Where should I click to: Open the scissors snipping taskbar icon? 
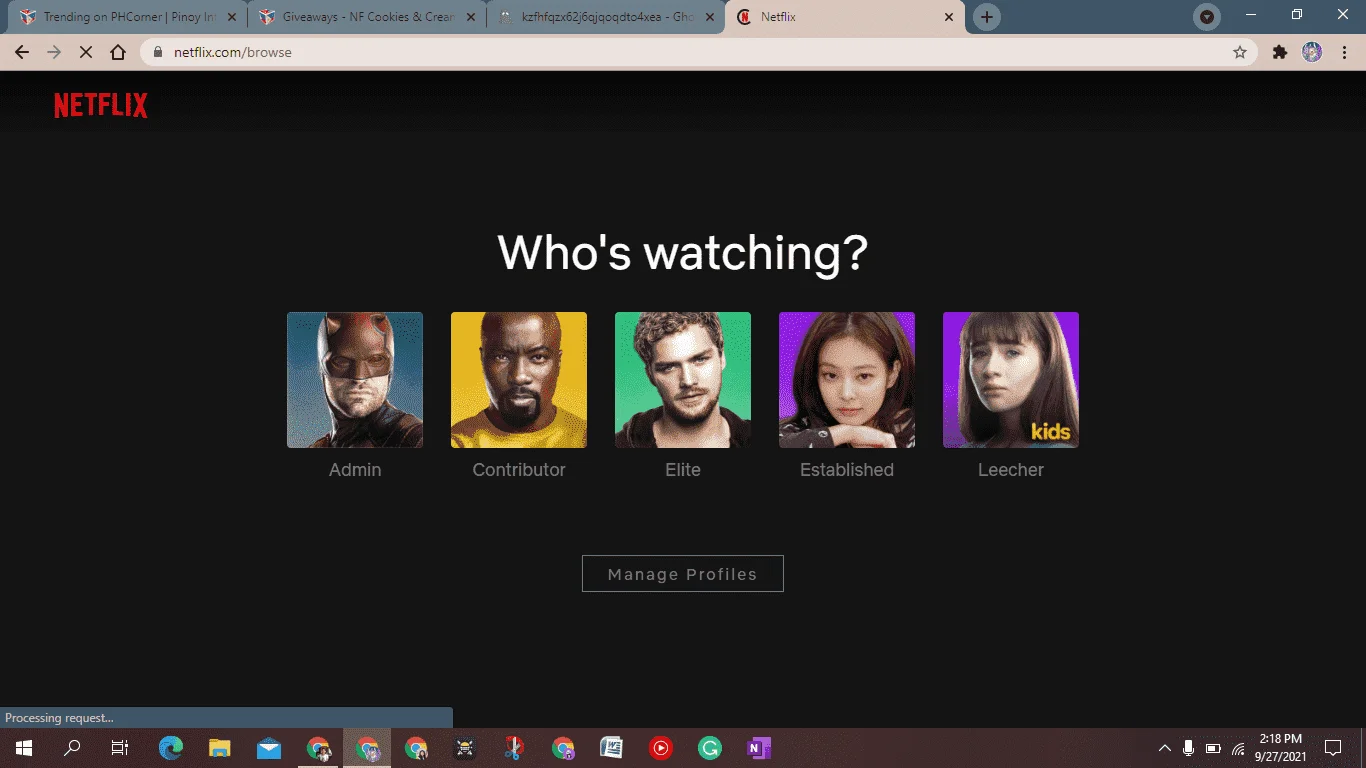pos(514,748)
